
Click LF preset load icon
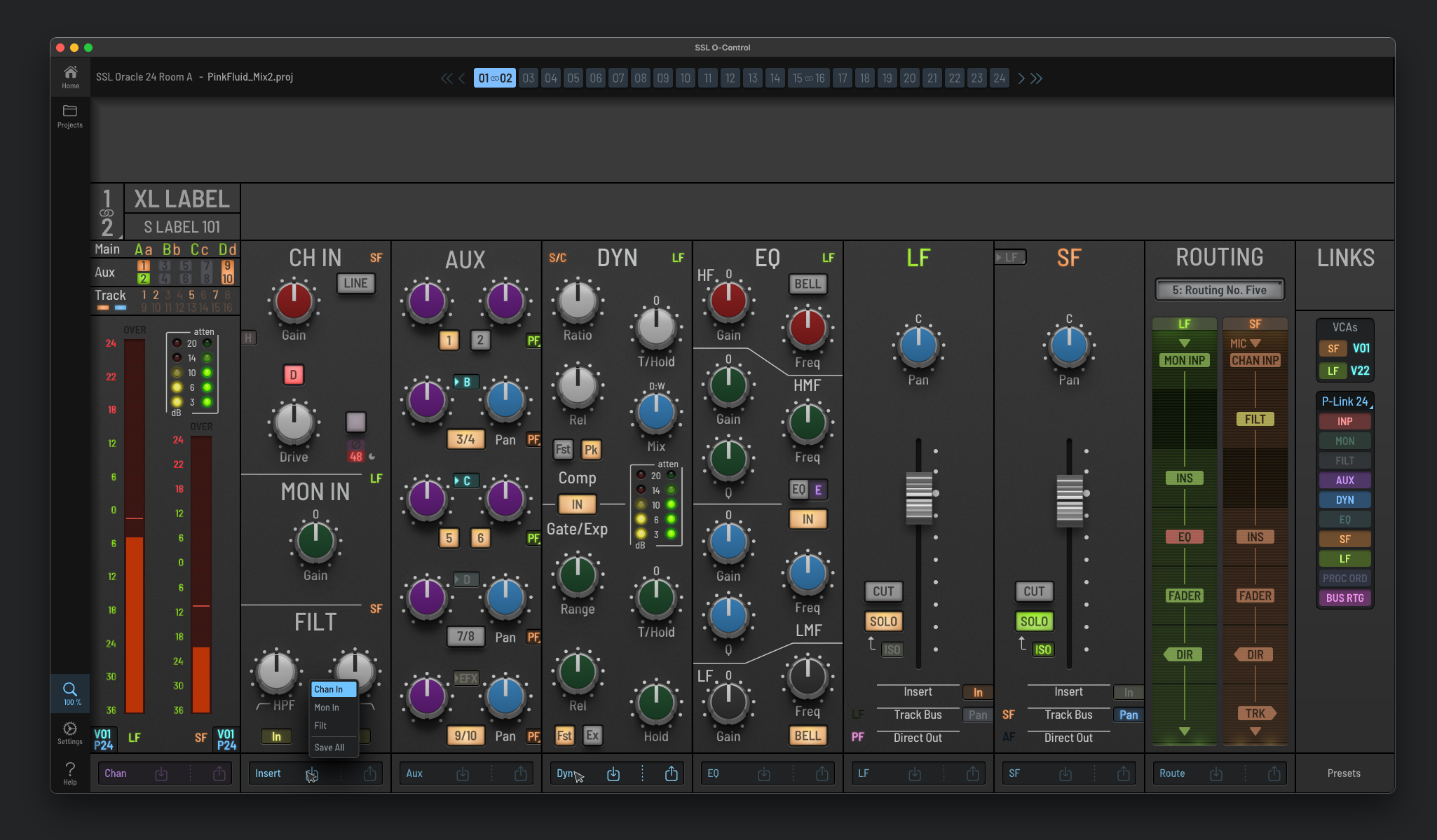(915, 773)
